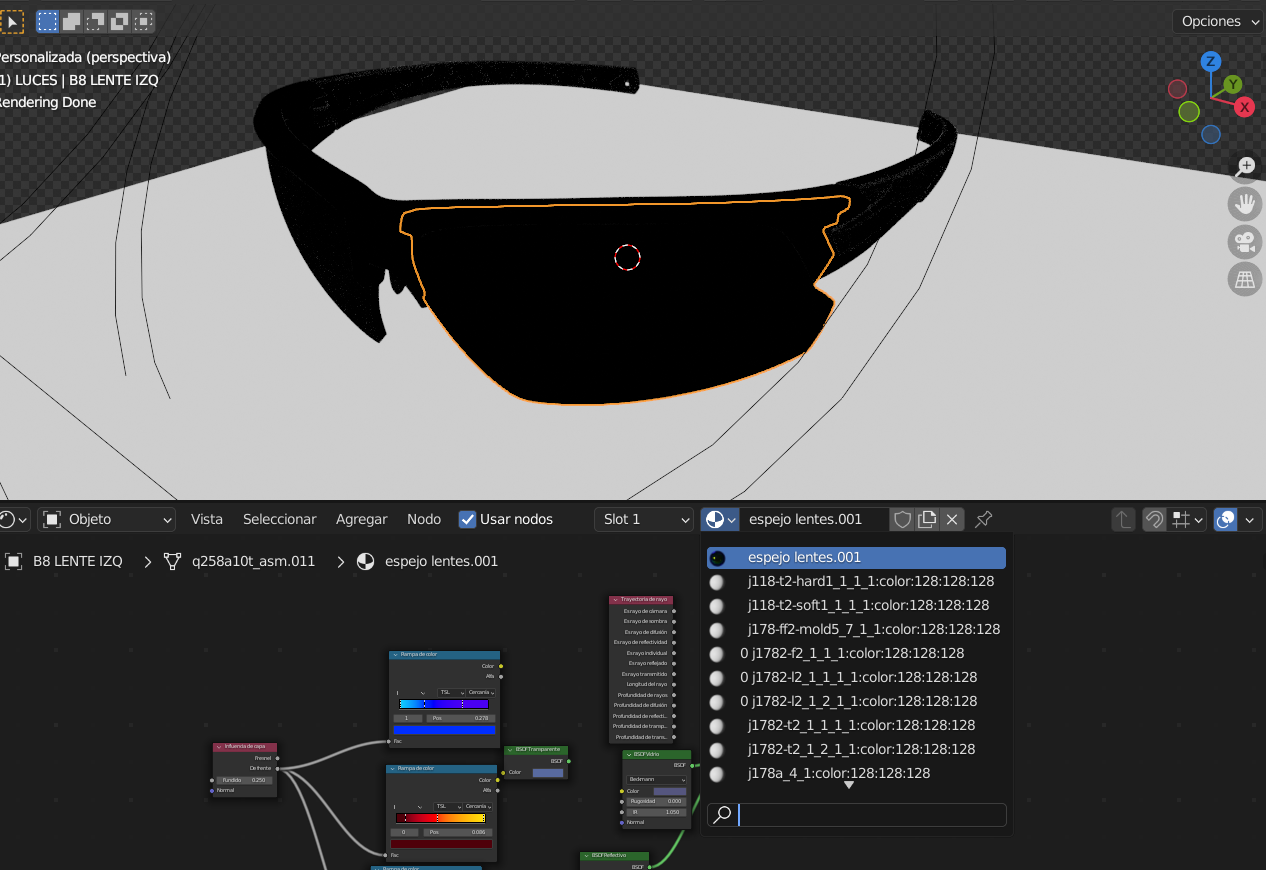Choose the subtract selection mode icon
The height and width of the screenshot is (870, 1266).
[x=96, y=21]
